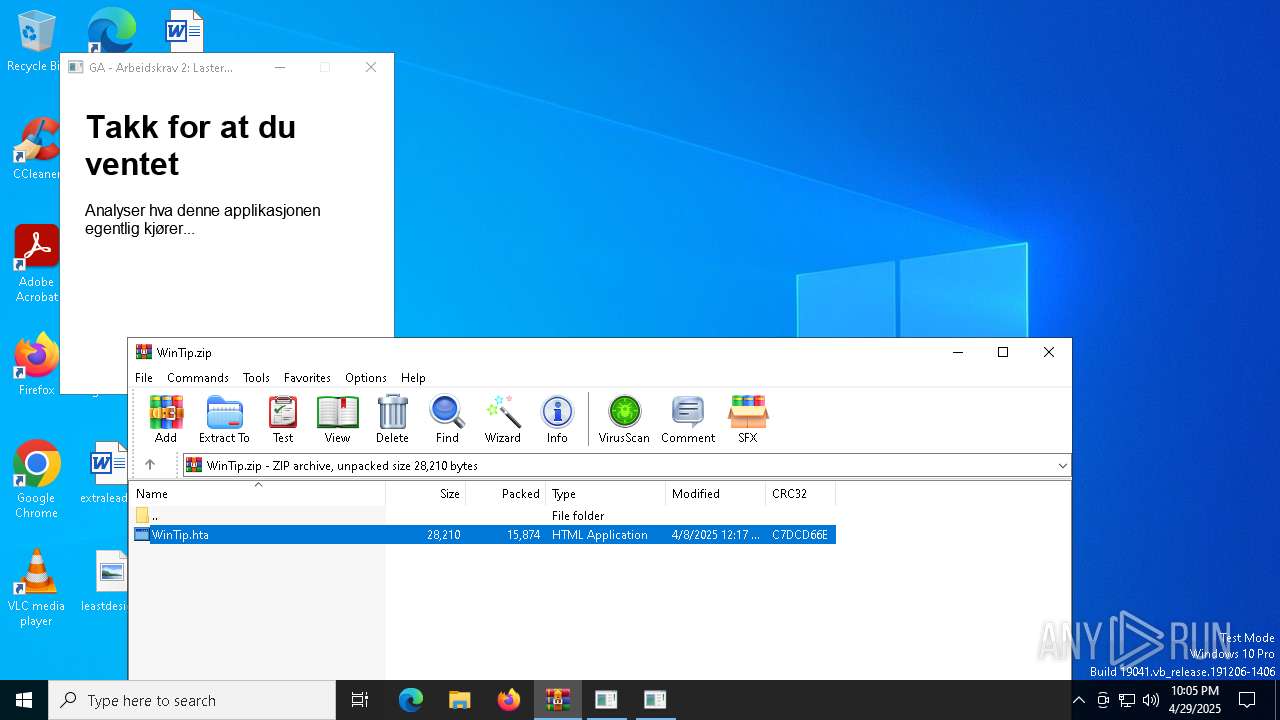Image resolution: width=1280 pixels, height=720 pixels.
Task: Sort by the Type column header
Action: pos(606,494)
